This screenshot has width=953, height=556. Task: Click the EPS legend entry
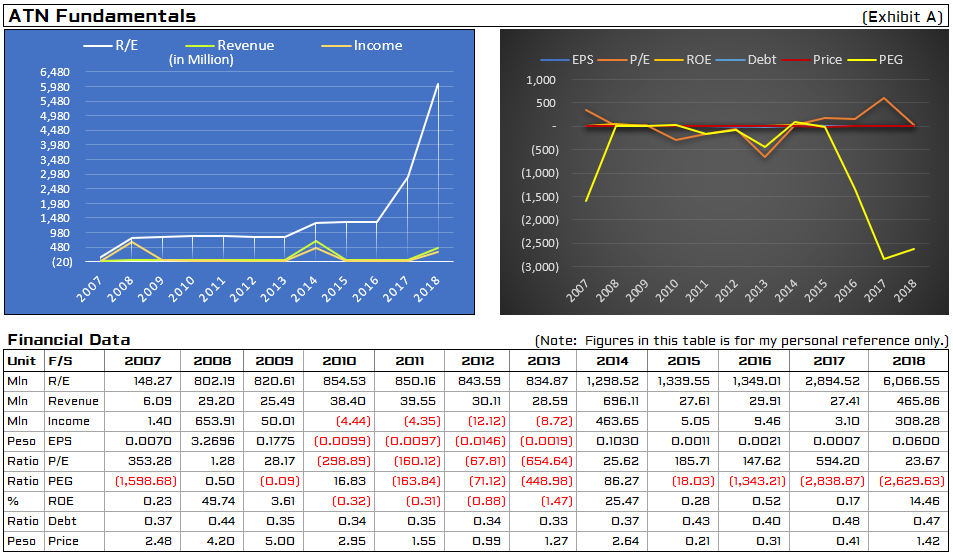(x=566, y=60)
